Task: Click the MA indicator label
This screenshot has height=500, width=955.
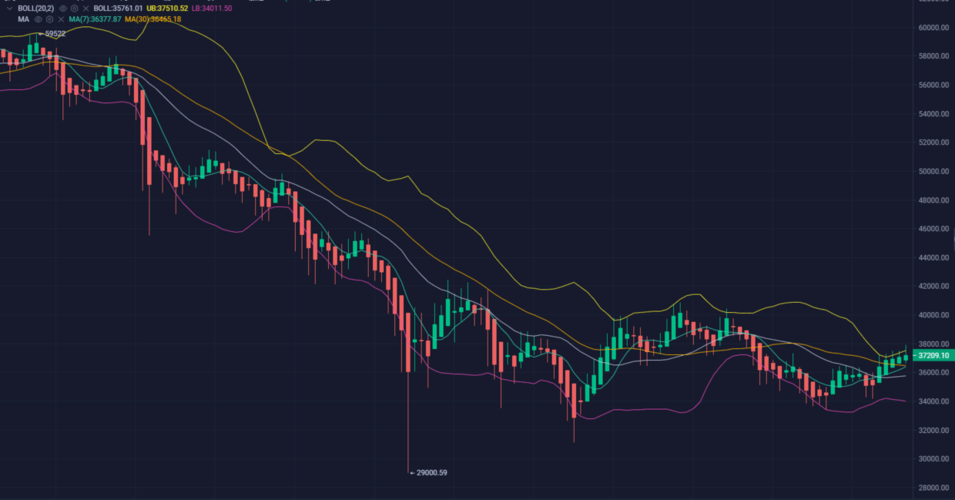Action: coord(23,19)
